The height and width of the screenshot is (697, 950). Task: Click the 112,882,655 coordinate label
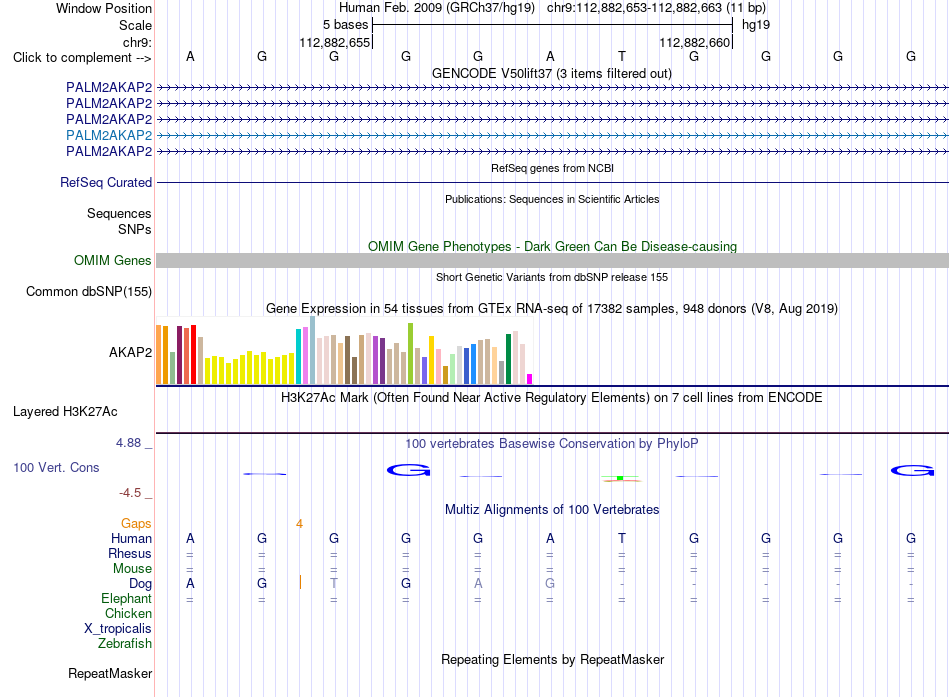coord(334,42)
